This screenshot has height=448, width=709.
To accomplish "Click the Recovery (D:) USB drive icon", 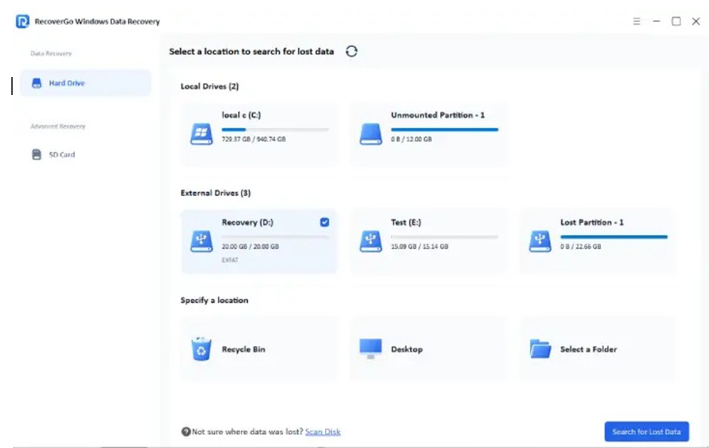I will 201,241.
